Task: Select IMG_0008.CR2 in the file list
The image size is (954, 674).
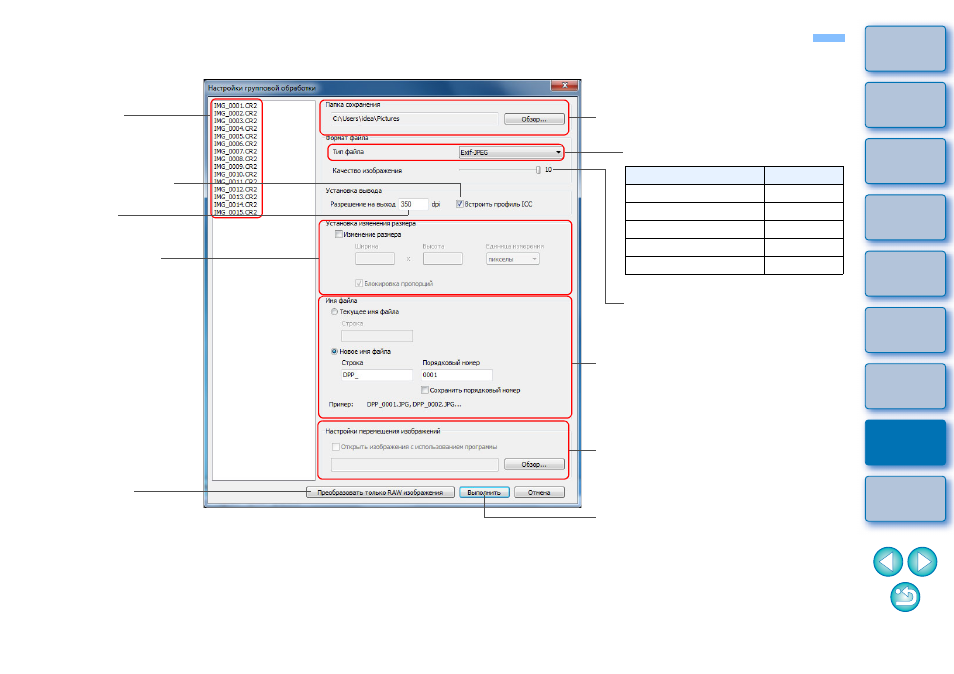Action: (235, 159)
